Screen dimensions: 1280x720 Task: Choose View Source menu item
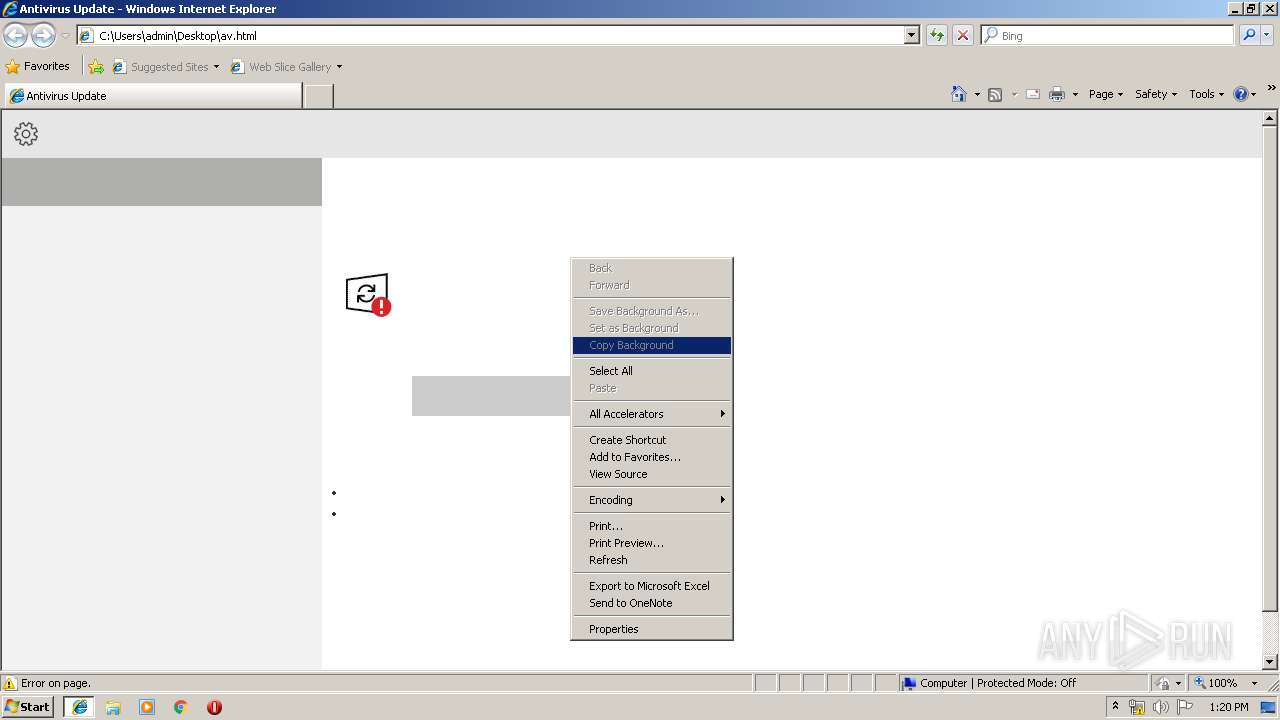click(x=652, y=474)
